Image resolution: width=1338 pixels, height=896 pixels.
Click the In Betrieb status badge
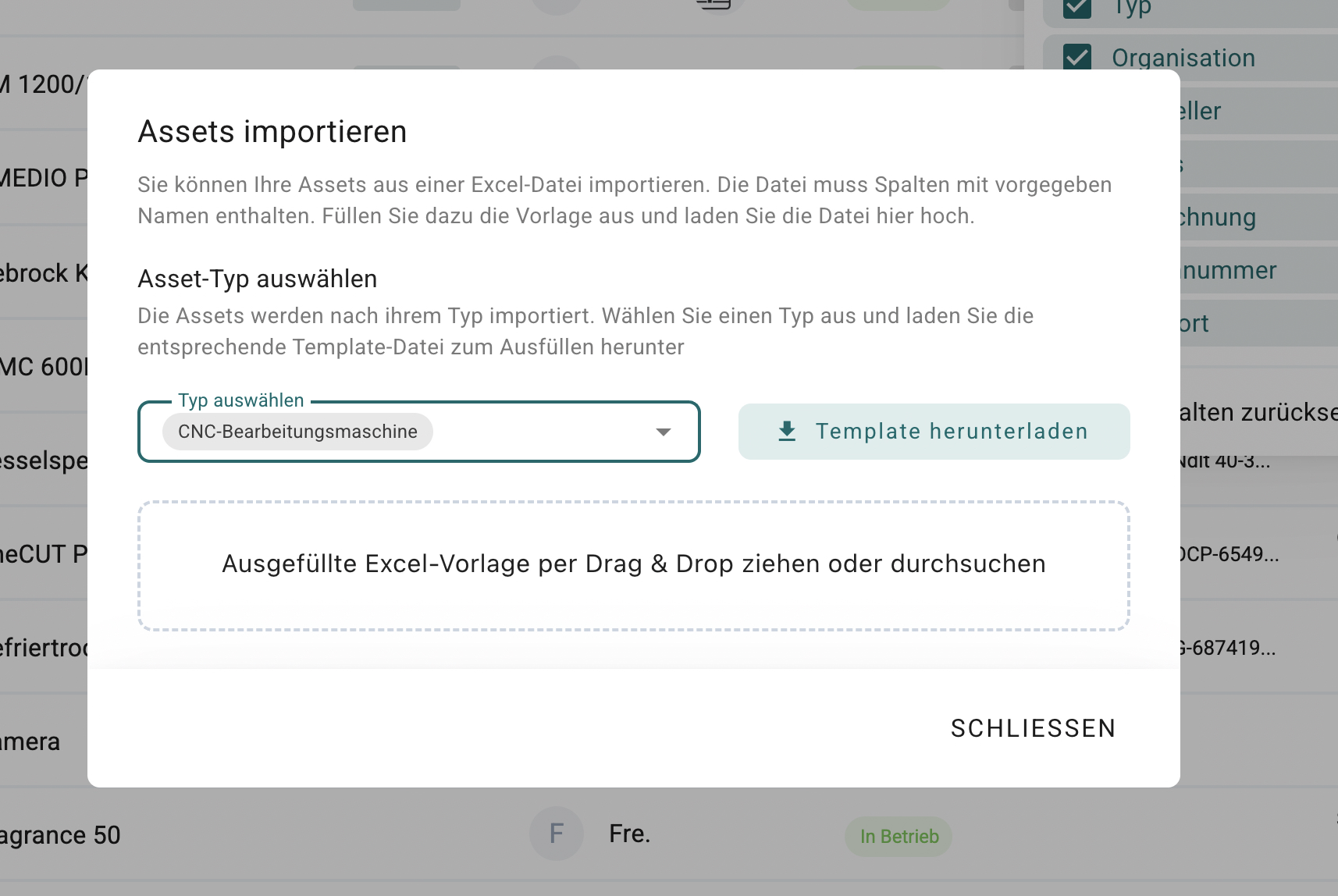899,837
